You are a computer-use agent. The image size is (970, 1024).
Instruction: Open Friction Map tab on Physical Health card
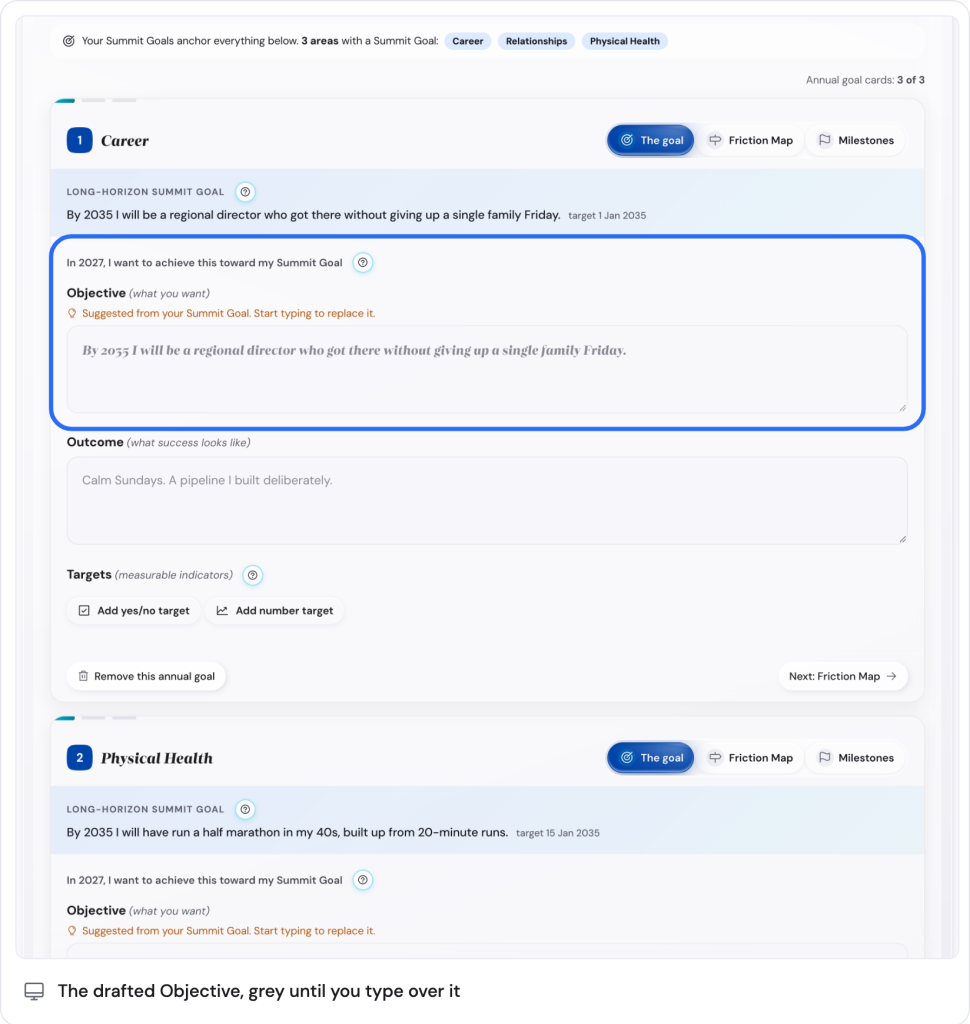pos(751,758)
